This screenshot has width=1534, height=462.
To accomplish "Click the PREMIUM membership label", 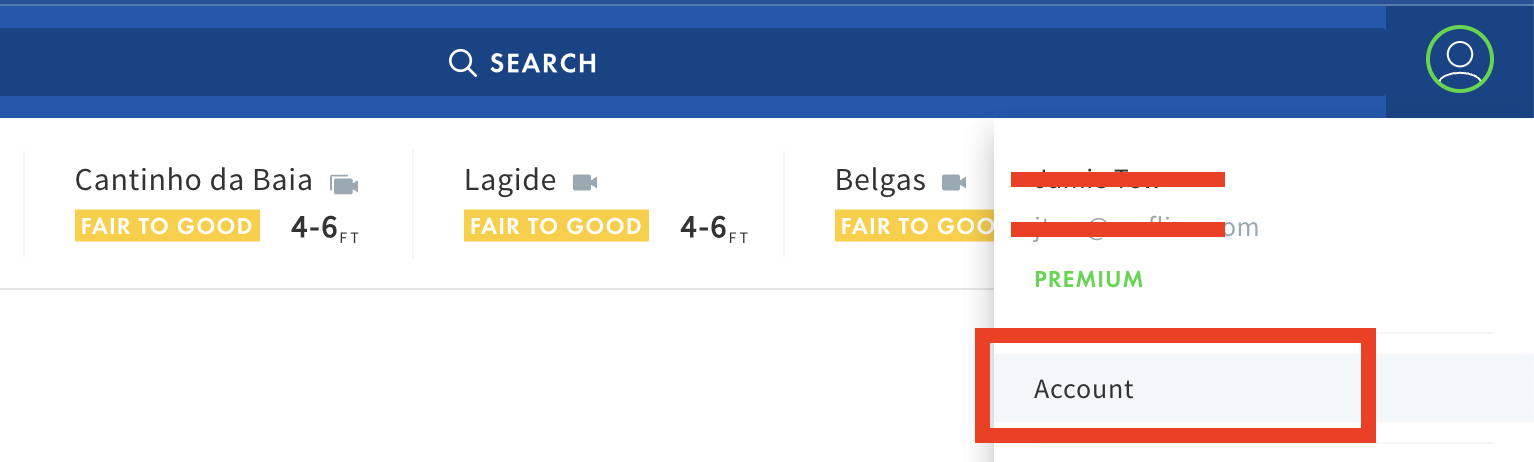I will 1088,279.
